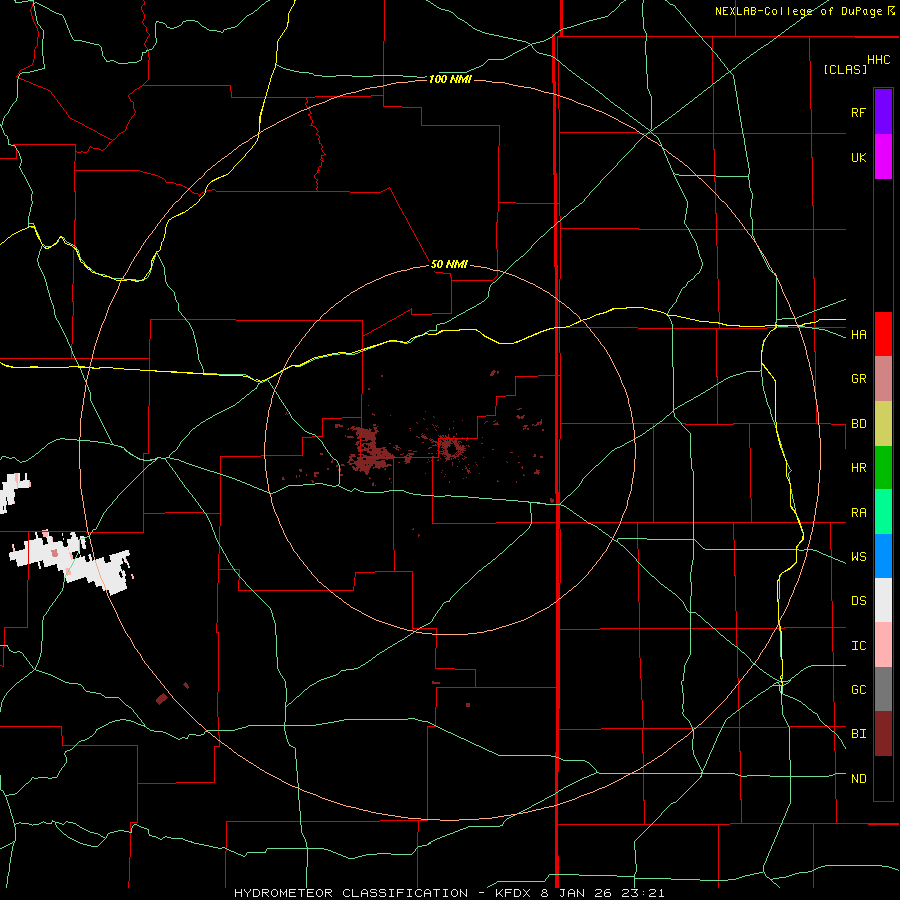The width and height of the screenshot is (900, 900).
Task: Click the HA red legend swatch
Action: [883, 334]
